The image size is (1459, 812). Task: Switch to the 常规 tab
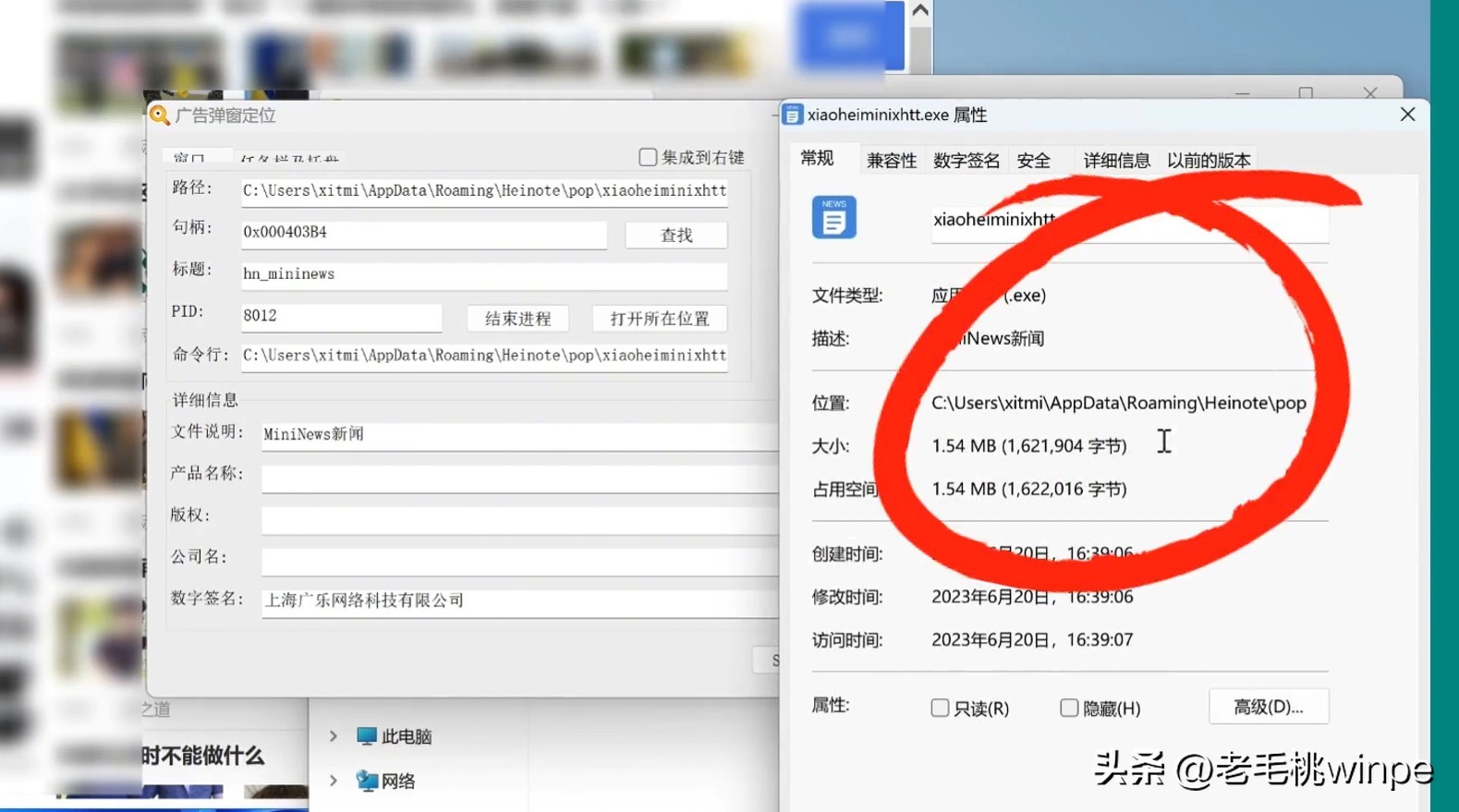tap(817, 159)
